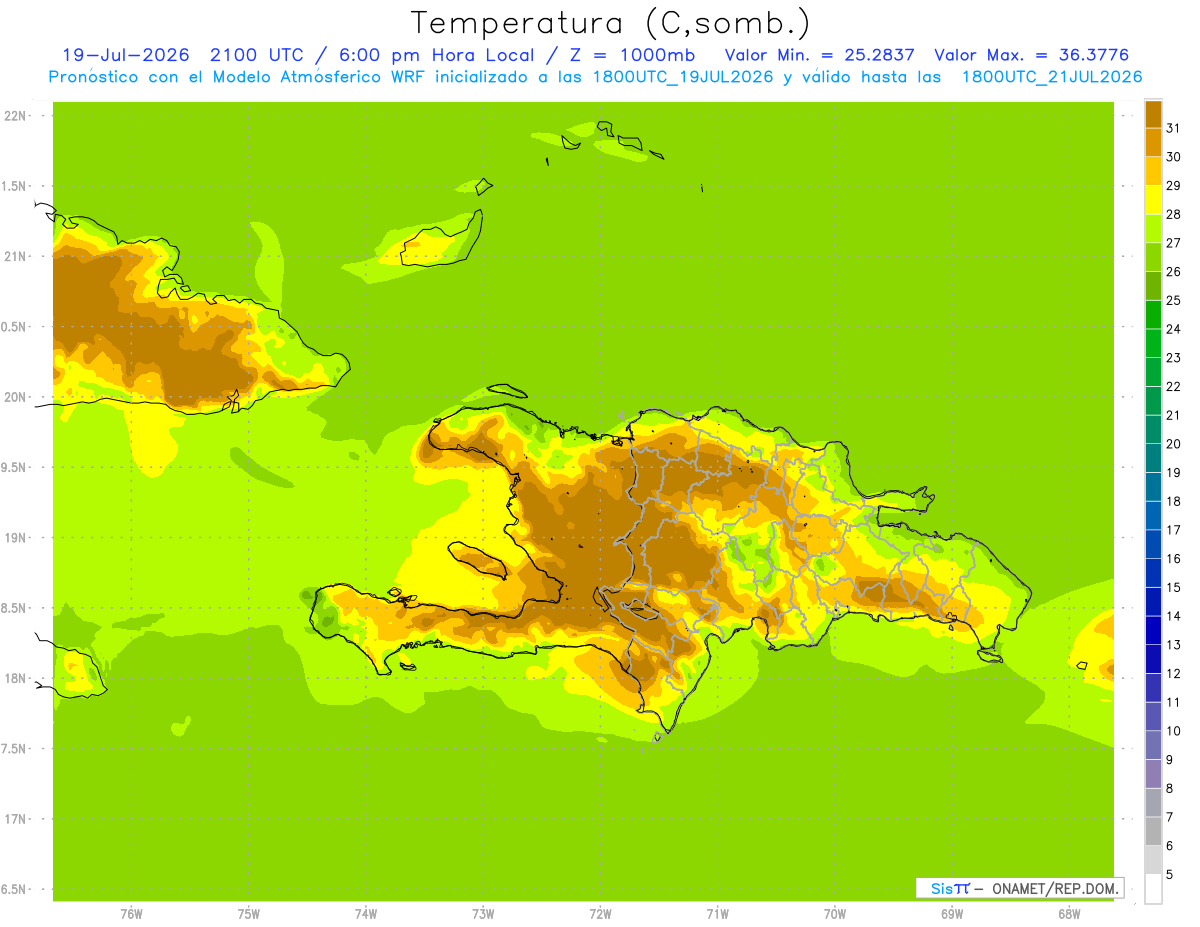Select the purple band between 8 and 9
This screenshot has width=1200, height=927.
[x=1153, y=774]
